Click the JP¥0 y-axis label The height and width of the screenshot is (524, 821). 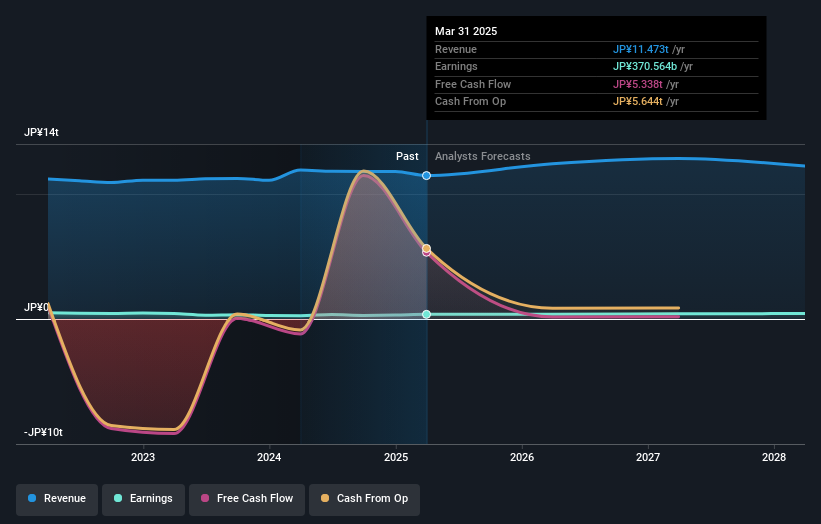pyautogui.click(x=36, y=307)
